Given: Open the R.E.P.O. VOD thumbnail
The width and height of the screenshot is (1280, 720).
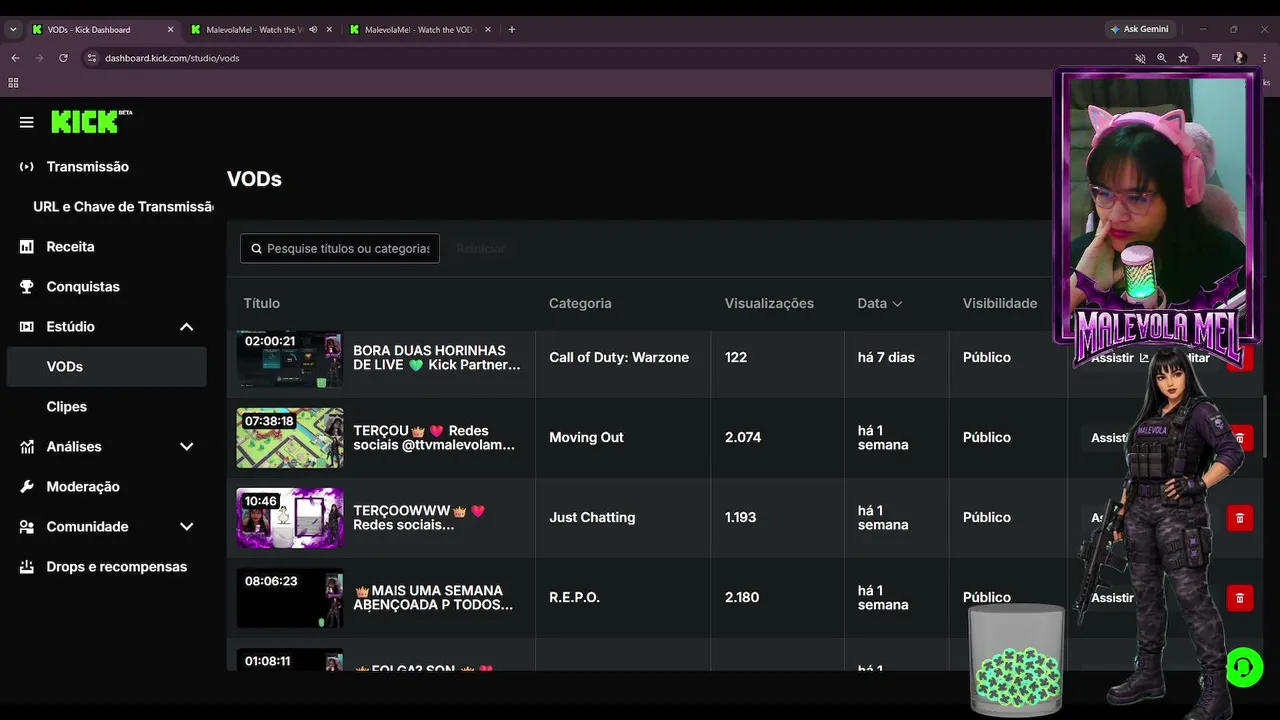Looking at the screenshot, I should [x=290, y=598].
